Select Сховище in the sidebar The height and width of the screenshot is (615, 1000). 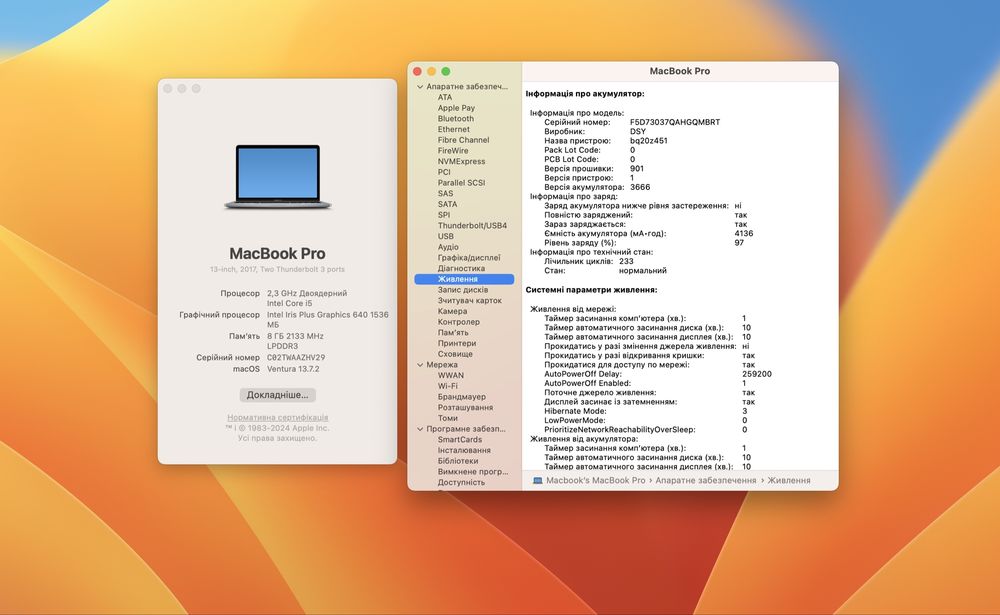coord(455,354)
